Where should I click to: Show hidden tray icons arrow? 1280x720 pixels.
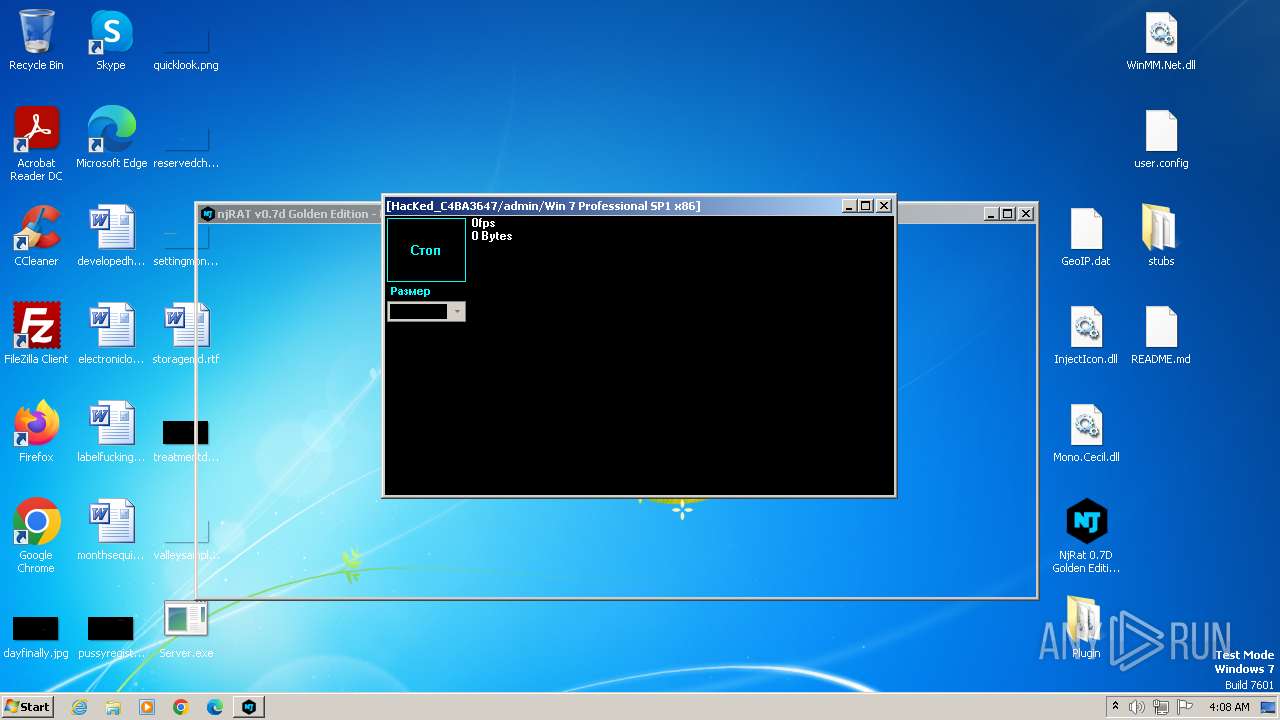[x=1115, y=707]
